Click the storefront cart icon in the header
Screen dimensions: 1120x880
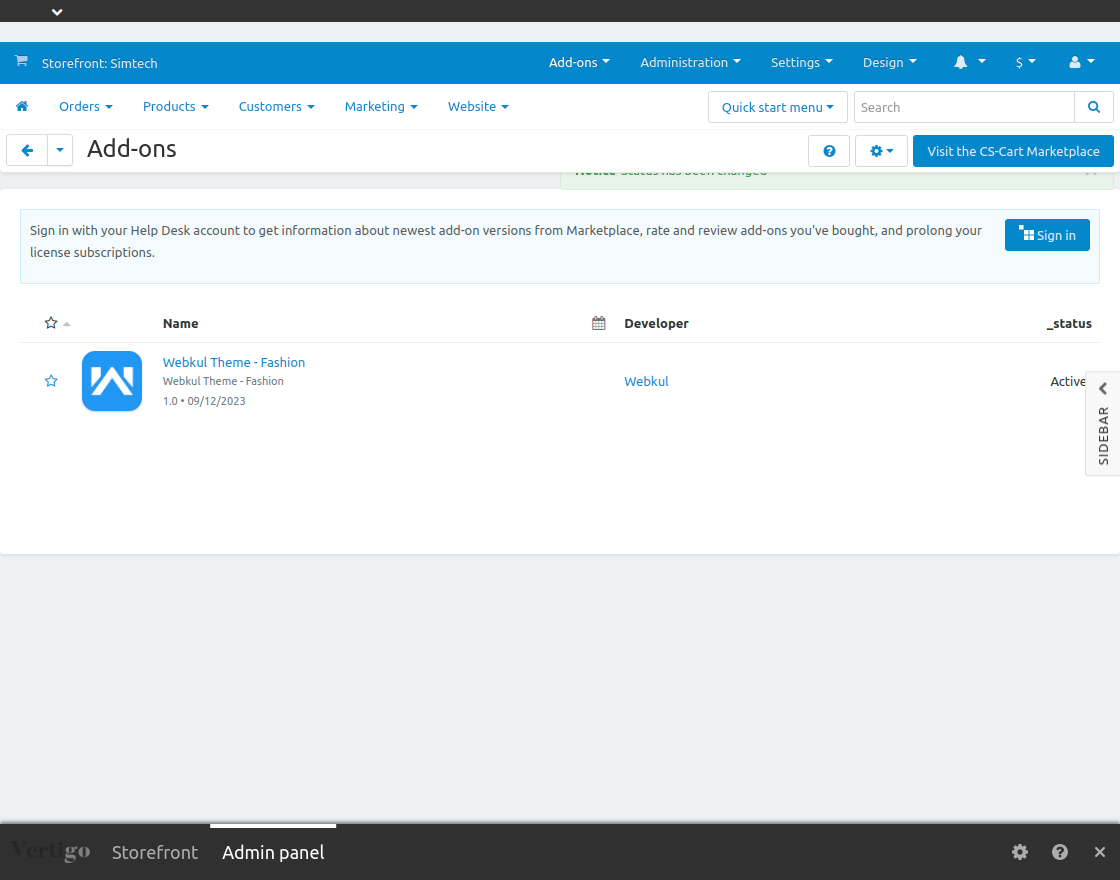[20, 62]
